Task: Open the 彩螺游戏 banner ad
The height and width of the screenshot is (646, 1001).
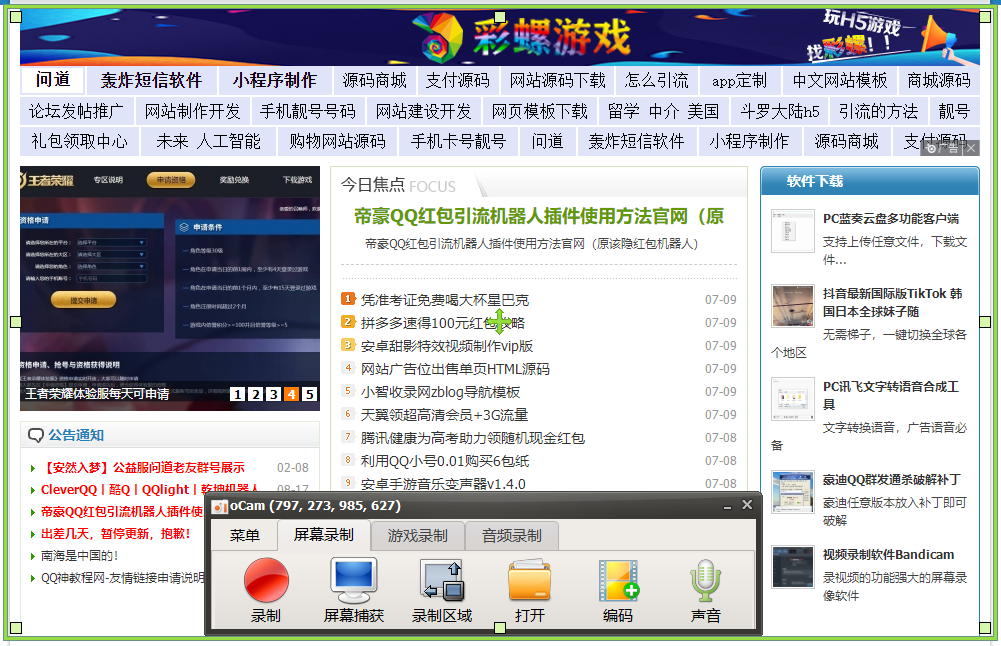Action: click(499, 36)
